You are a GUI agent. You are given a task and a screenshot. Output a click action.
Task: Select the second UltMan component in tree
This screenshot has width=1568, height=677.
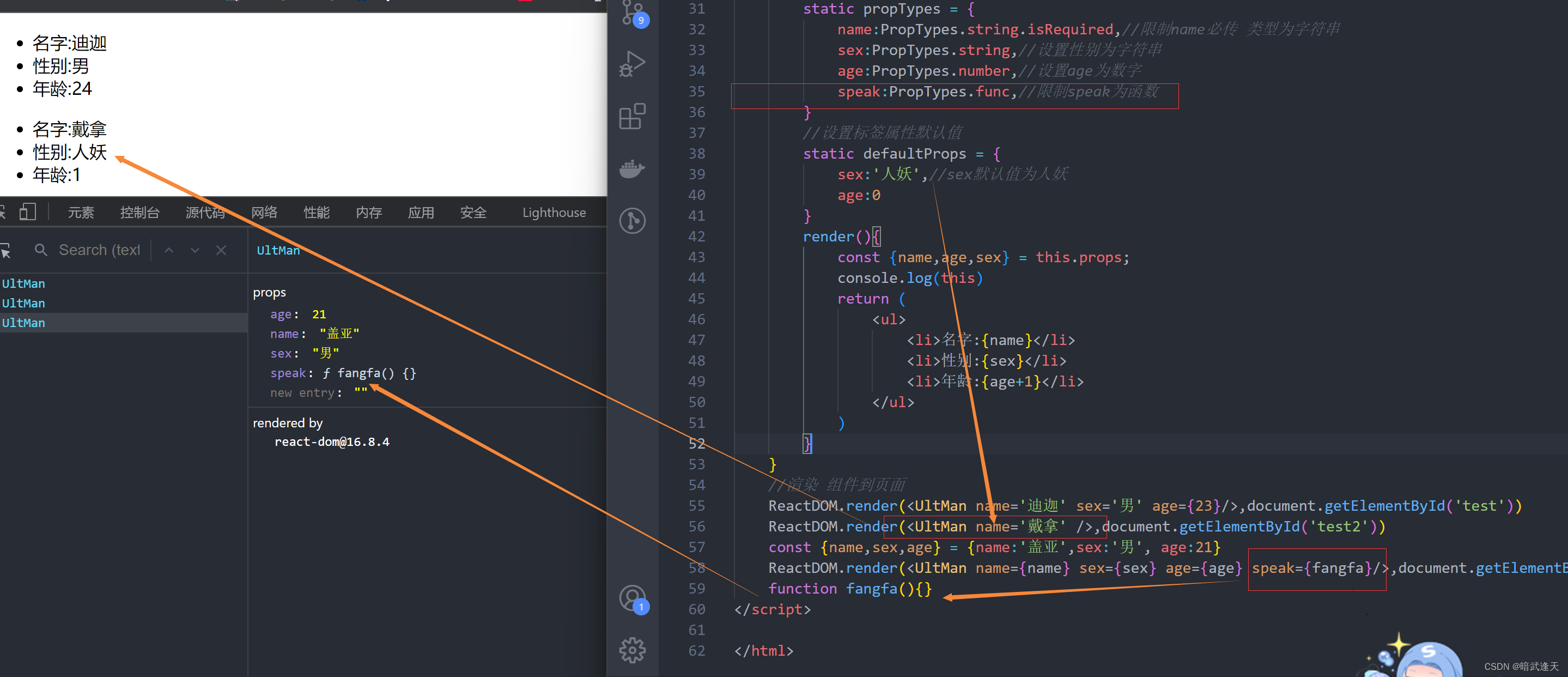[24, 303]
